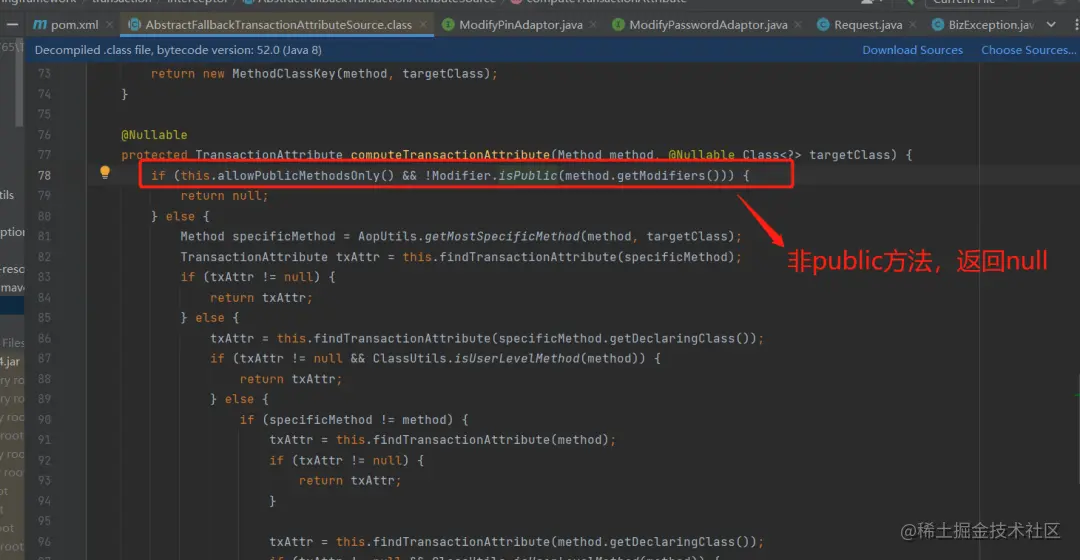Close the ModifyPinAdaptor.java tab
The width and height of the screenshot is (1080, 560).
[x=593, y=25]
